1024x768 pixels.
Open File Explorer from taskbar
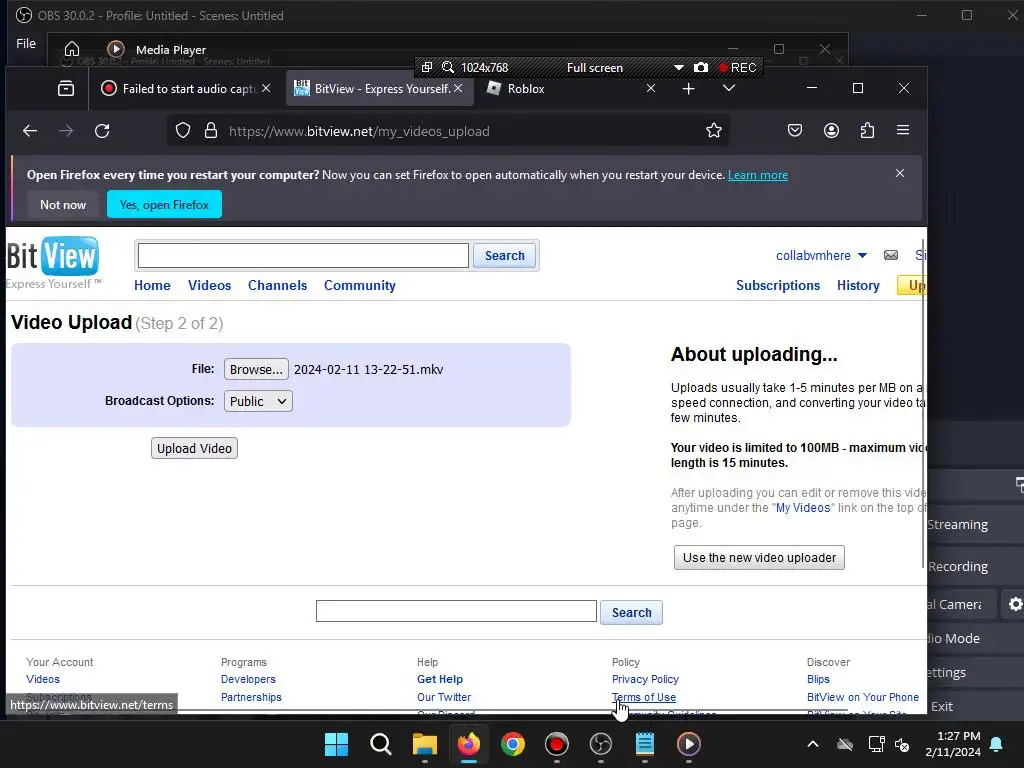[424, 744]
